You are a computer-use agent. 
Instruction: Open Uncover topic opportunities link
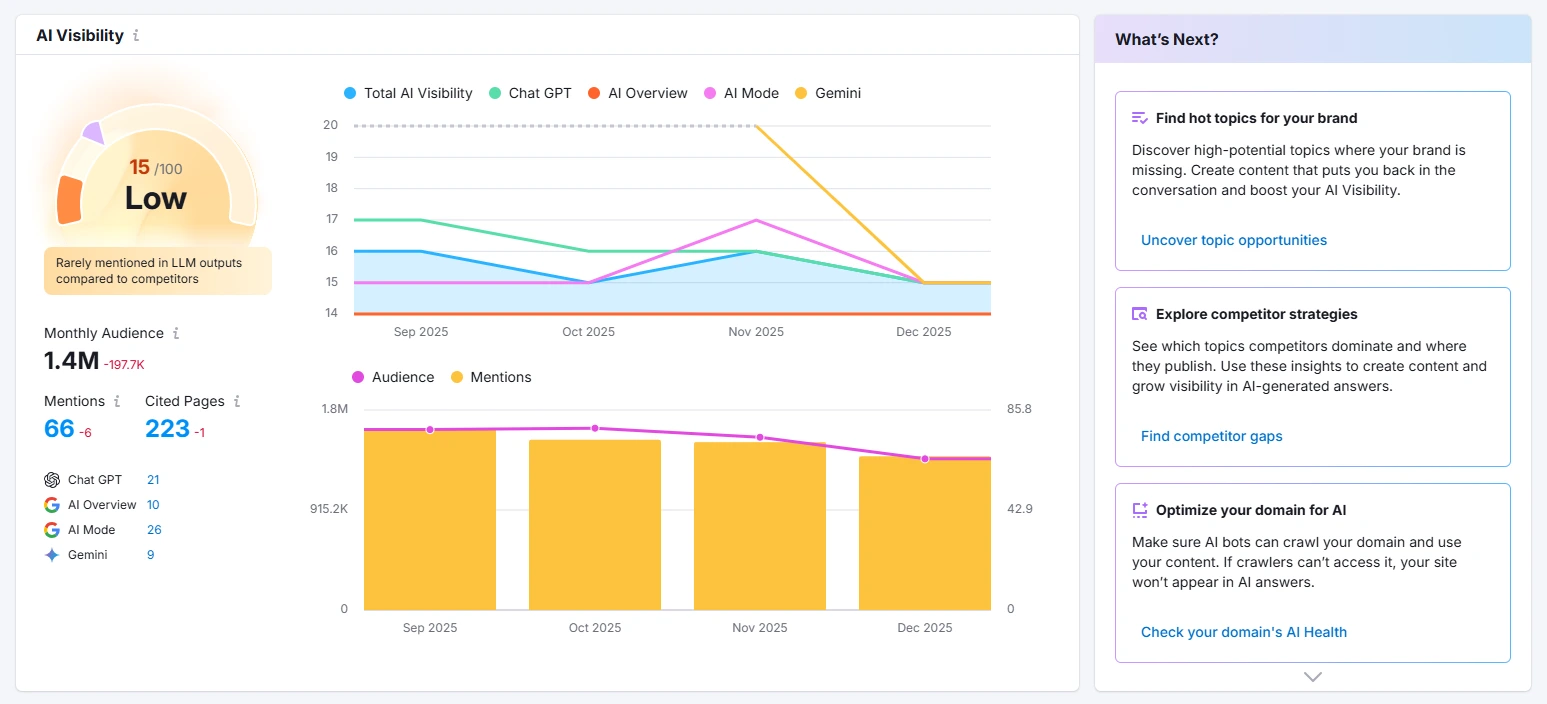[x=1234, y=240]
